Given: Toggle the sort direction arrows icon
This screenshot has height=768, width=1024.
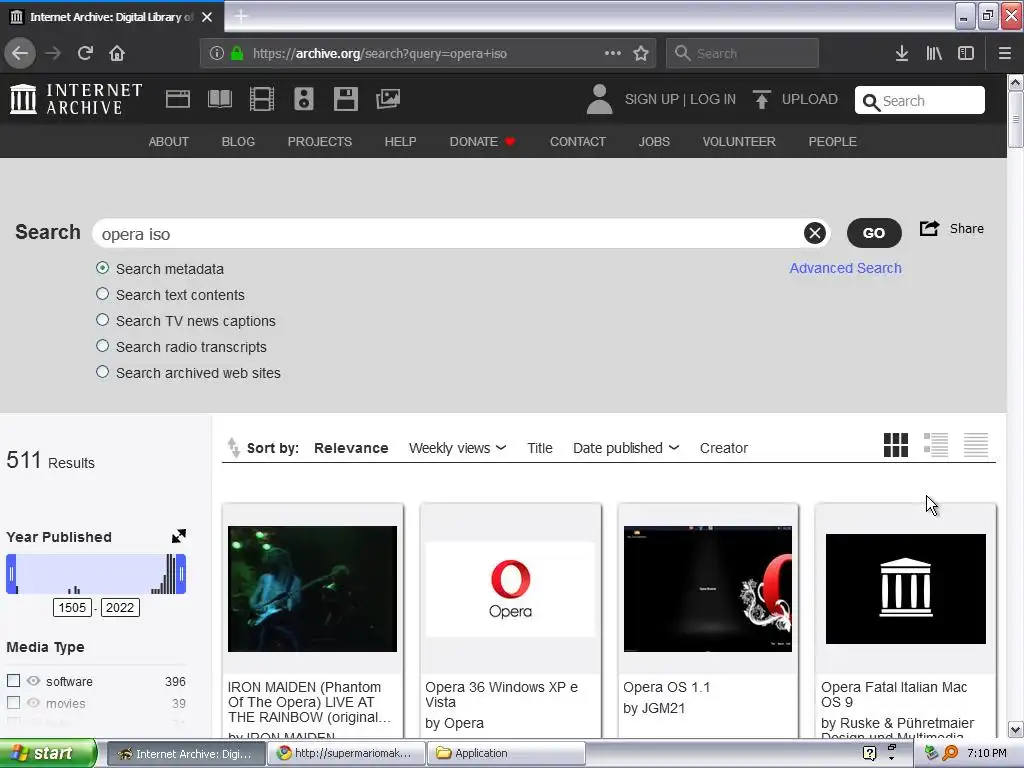Looking at the screenshot, I should [233, 448].
